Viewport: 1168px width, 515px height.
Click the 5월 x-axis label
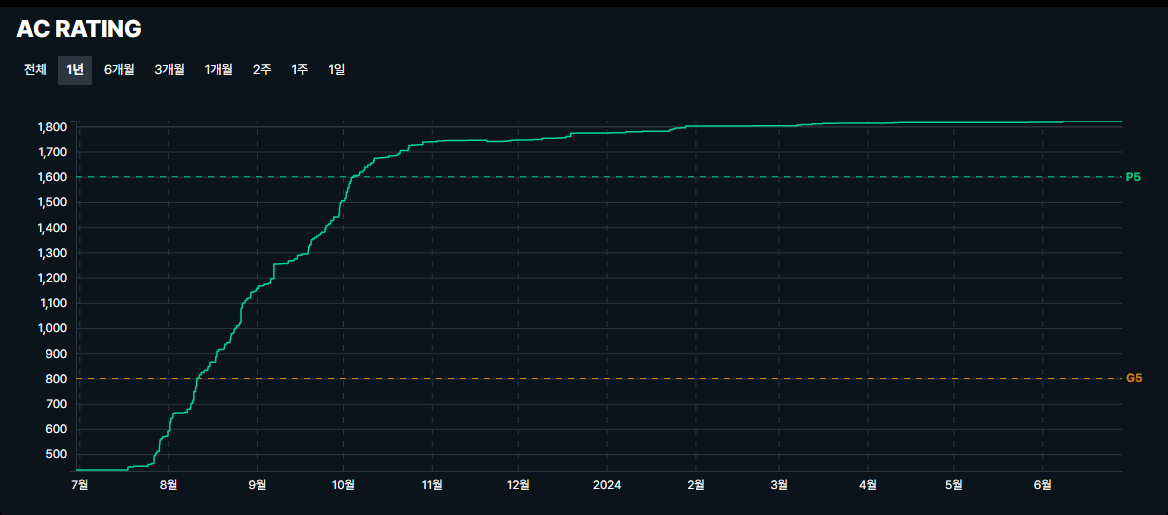tap(953, 485)
